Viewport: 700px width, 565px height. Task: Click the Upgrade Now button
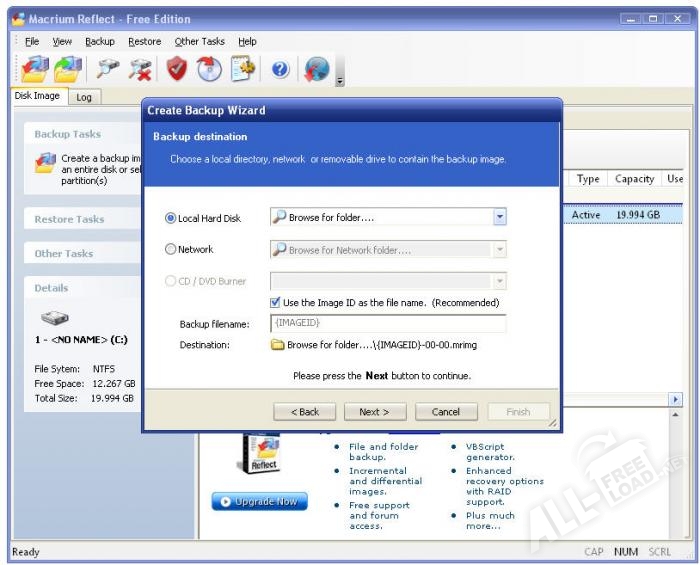click(259, 502)
